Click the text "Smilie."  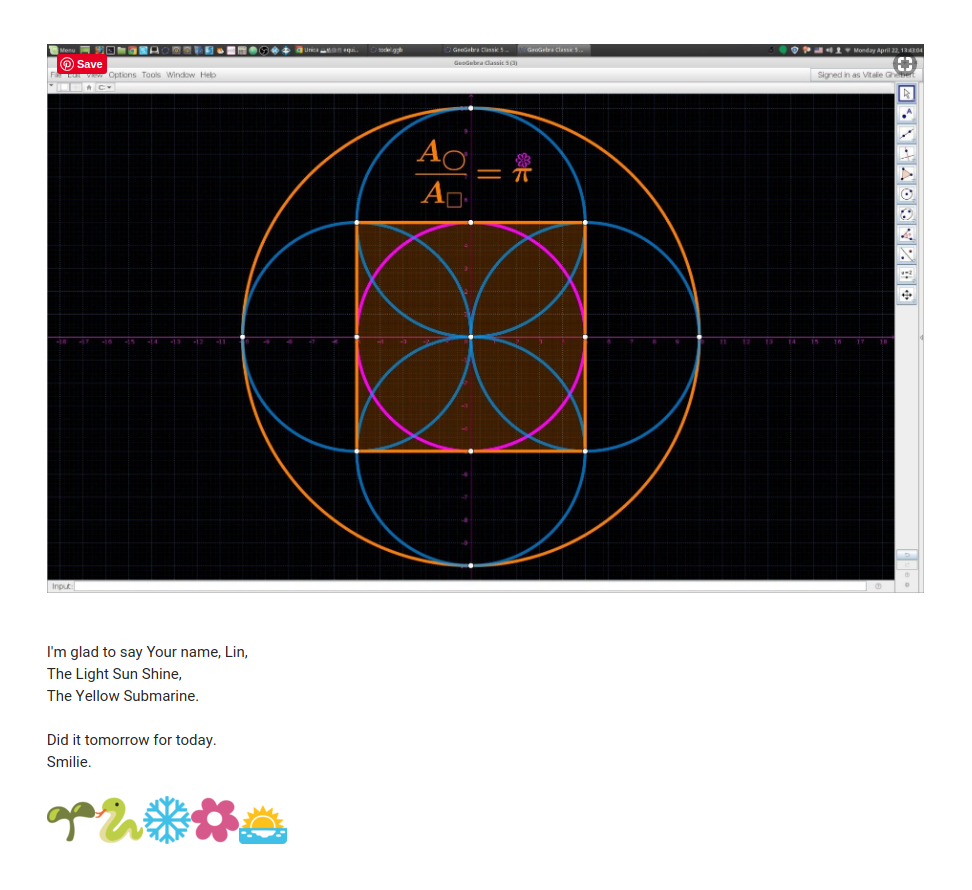tap(69, 762)
